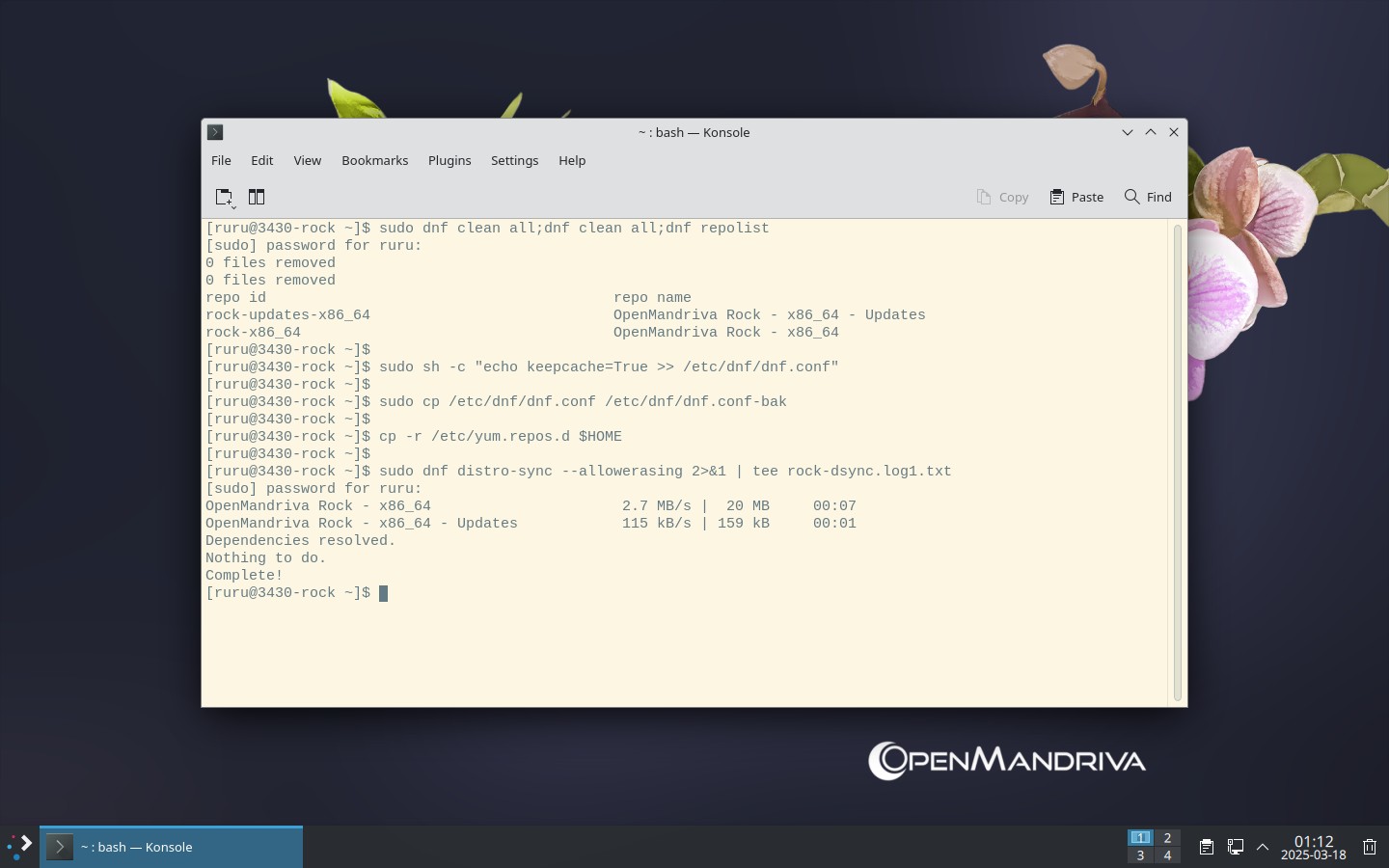This screenshot has width=1389, height=868.
Task: Click the Konsole icon in the title bar
Action: (x=215, y=132)
